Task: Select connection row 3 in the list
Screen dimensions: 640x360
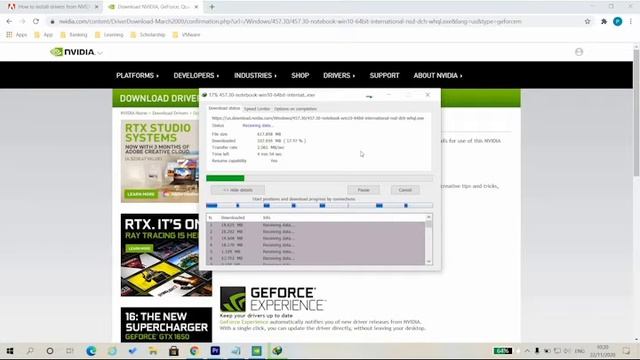Action: click(x=315, y=238)
